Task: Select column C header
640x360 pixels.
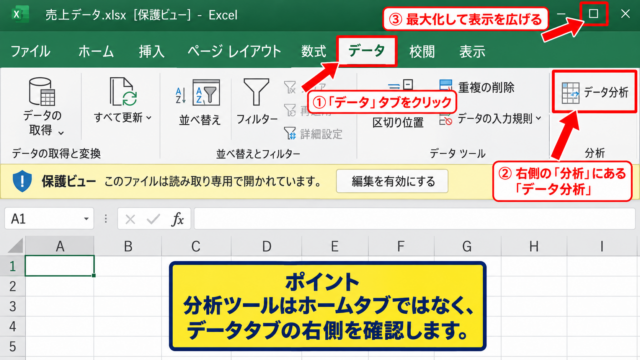Action: point(196,247)
